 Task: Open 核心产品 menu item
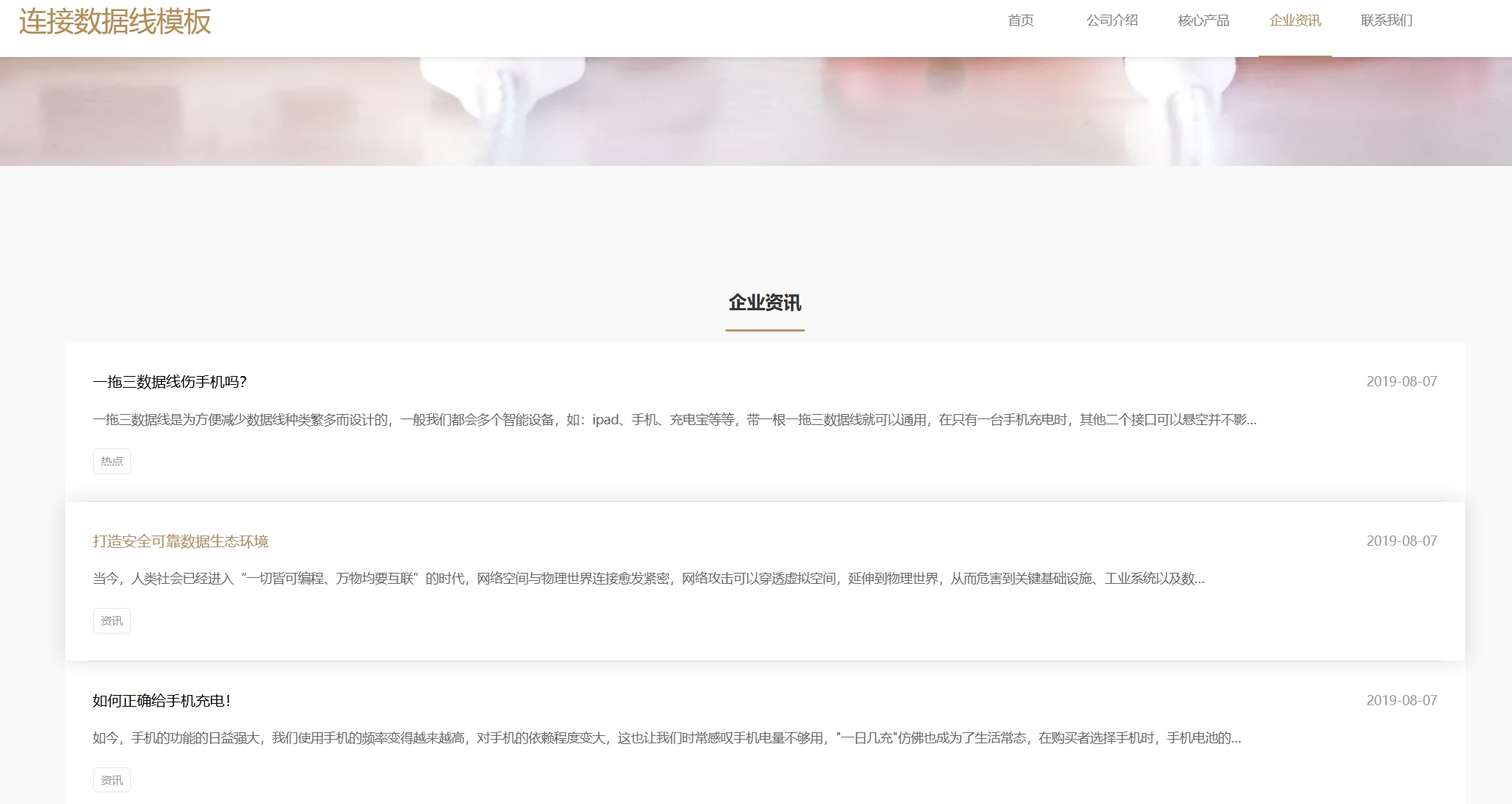[x=1203, y=20]
